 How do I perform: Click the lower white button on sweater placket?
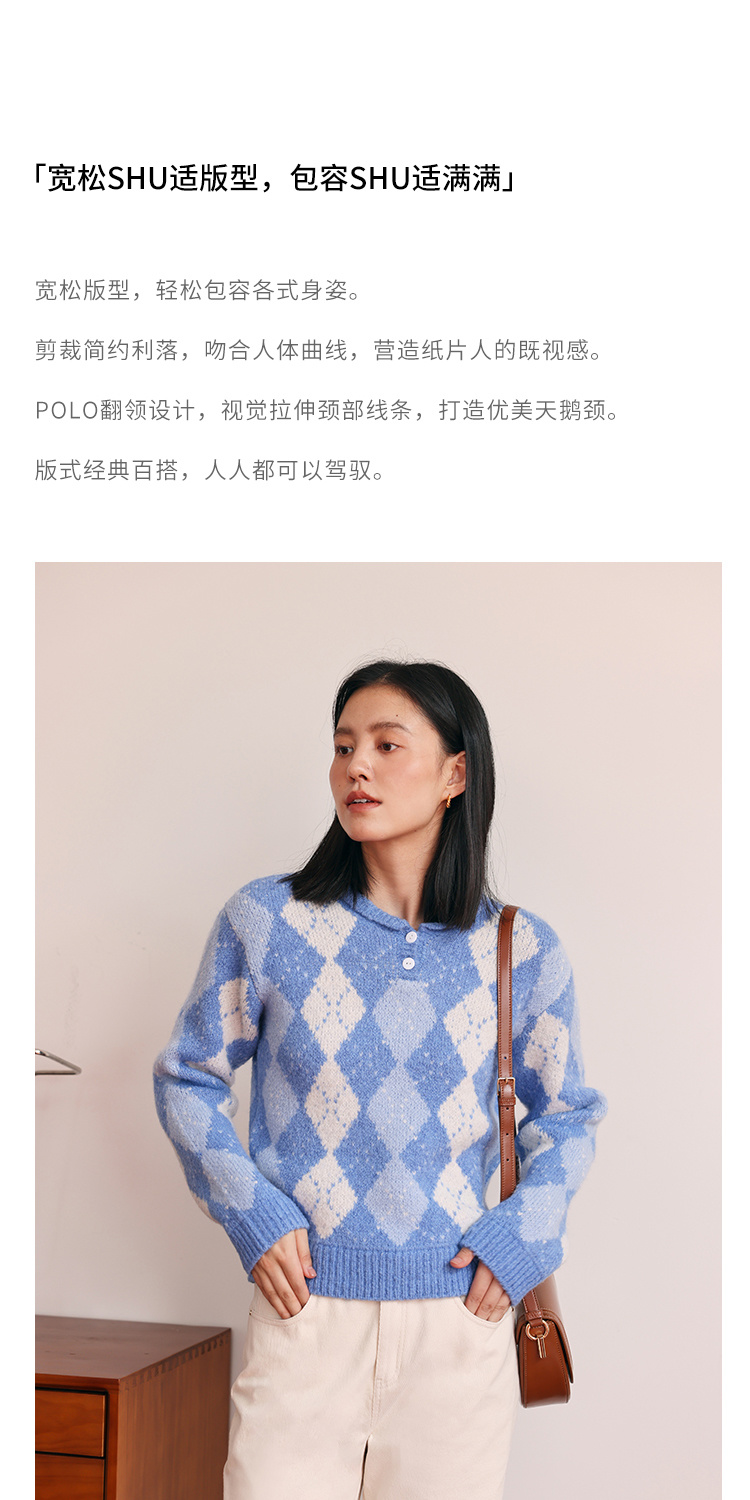pyautogui.click(x=408, y=963)
